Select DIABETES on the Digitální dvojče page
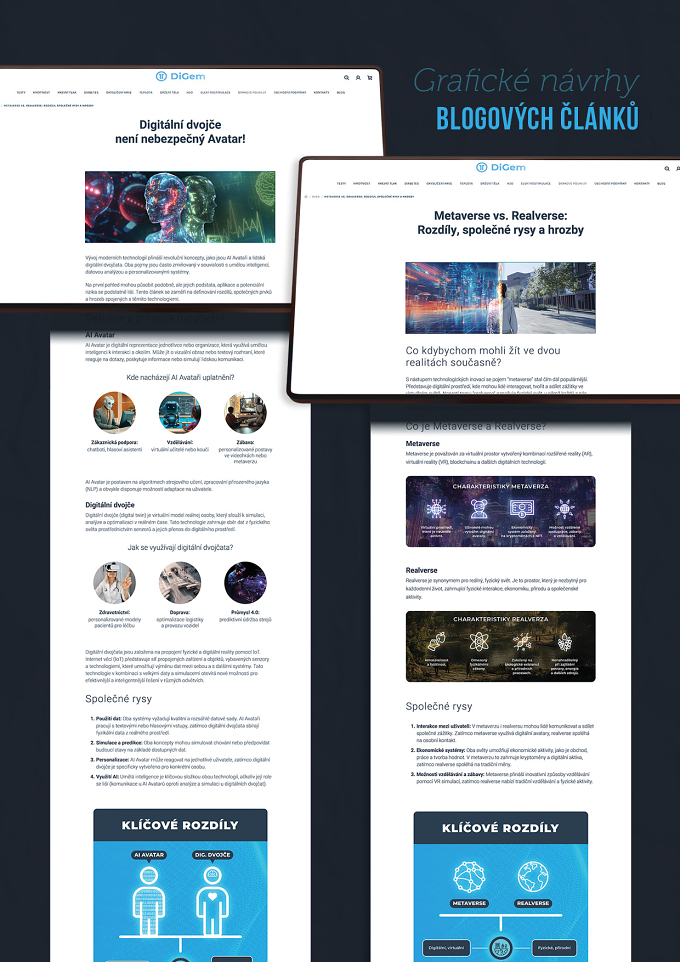Viewport: 680px width, 962px height. (x=91, y=93)
